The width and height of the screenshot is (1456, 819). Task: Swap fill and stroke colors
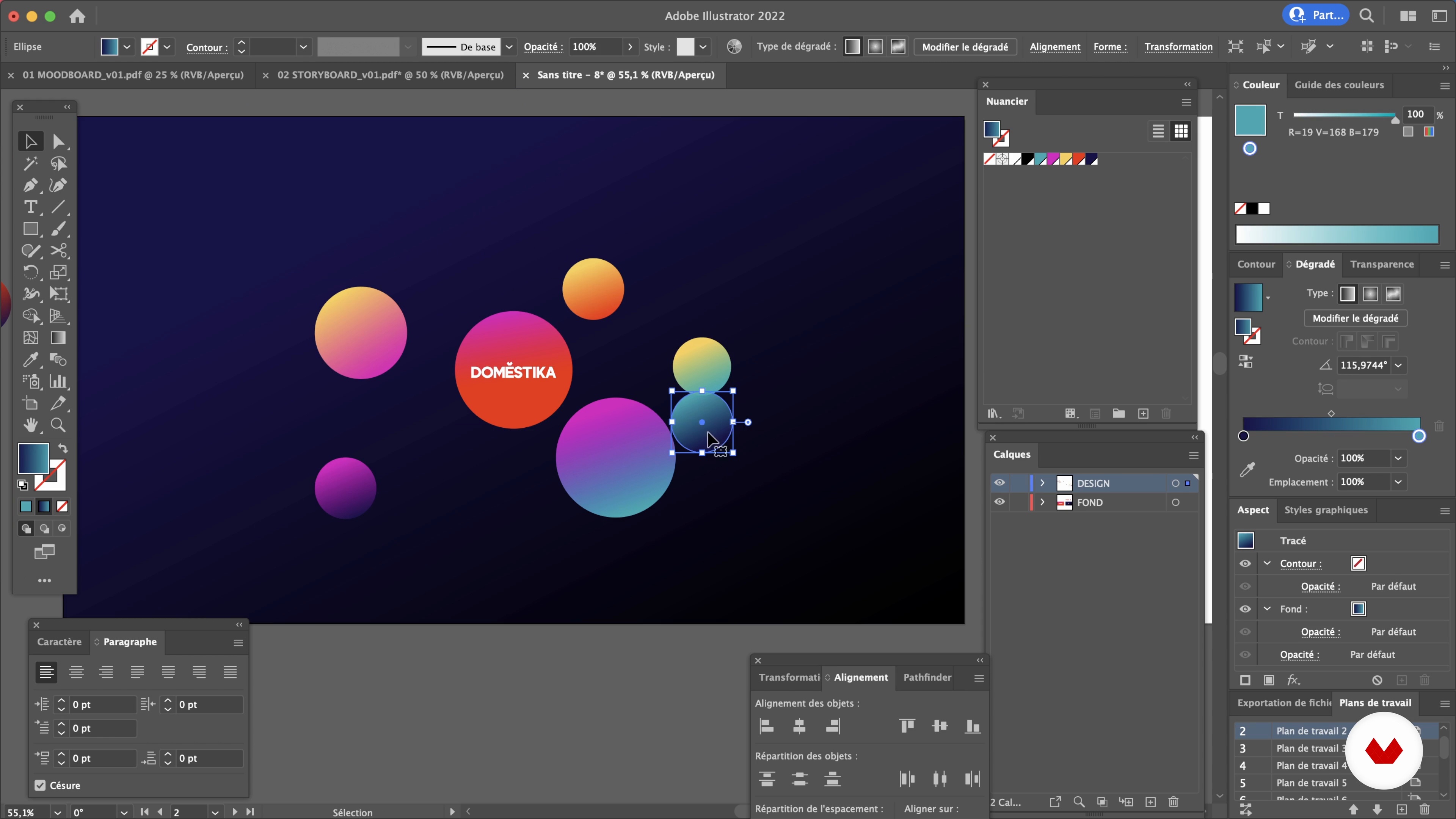[x=63, y=449]
